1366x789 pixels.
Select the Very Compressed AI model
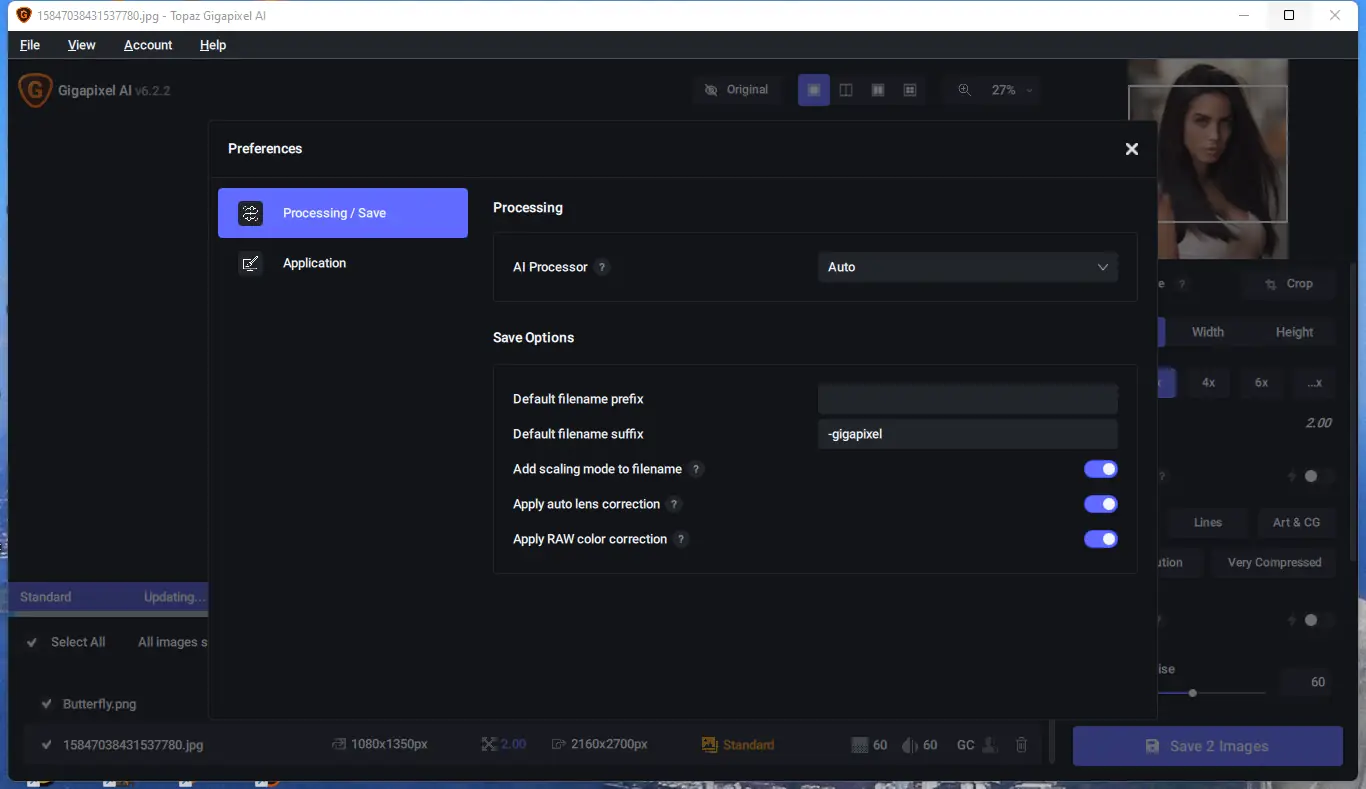[1274, 563]
